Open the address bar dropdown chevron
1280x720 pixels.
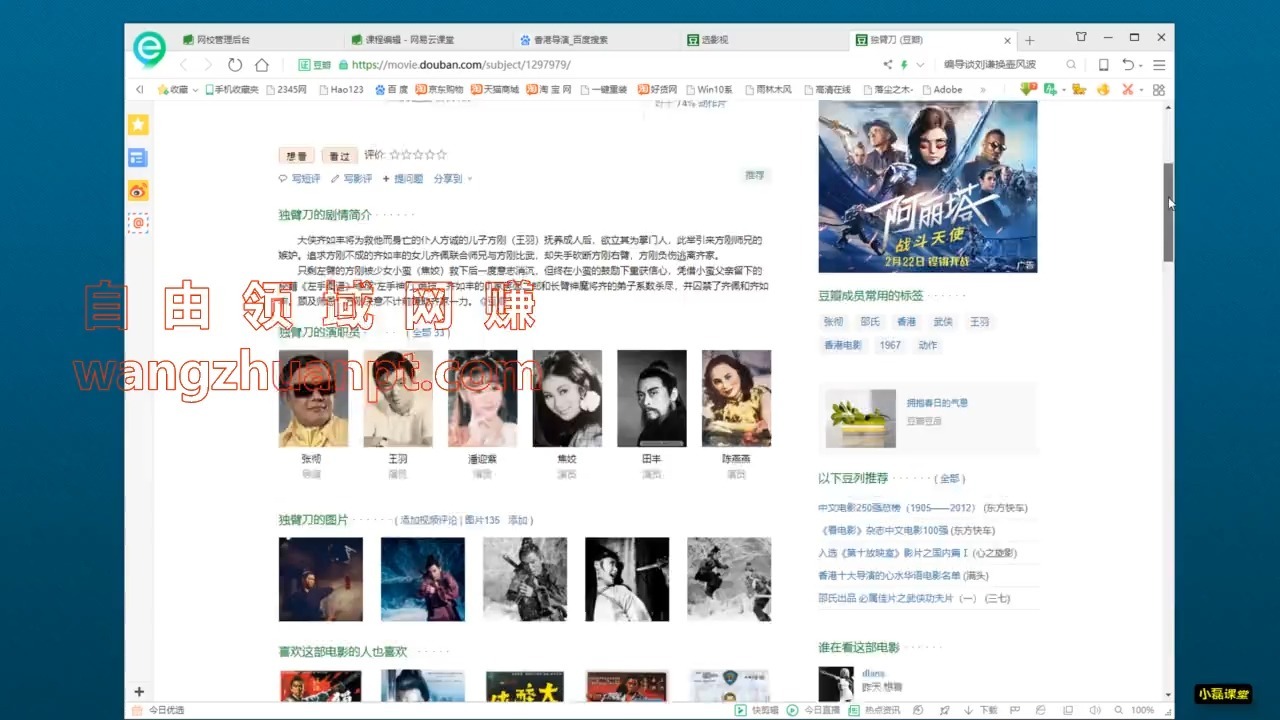pos(920,65)
